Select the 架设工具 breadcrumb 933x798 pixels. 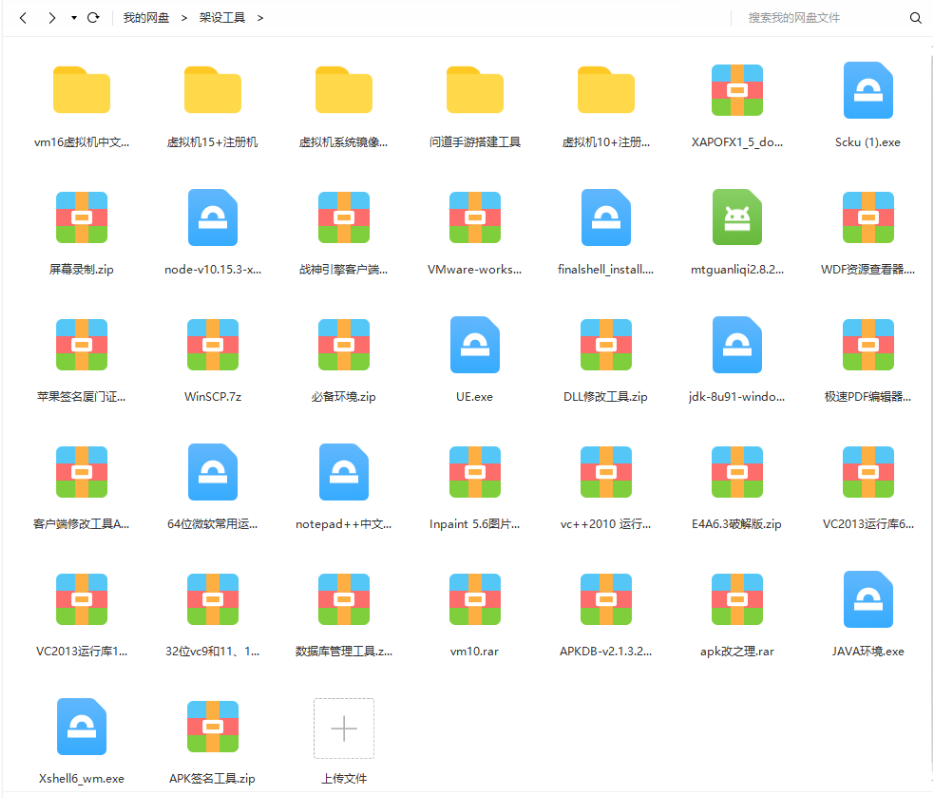[x=222, y=18]
